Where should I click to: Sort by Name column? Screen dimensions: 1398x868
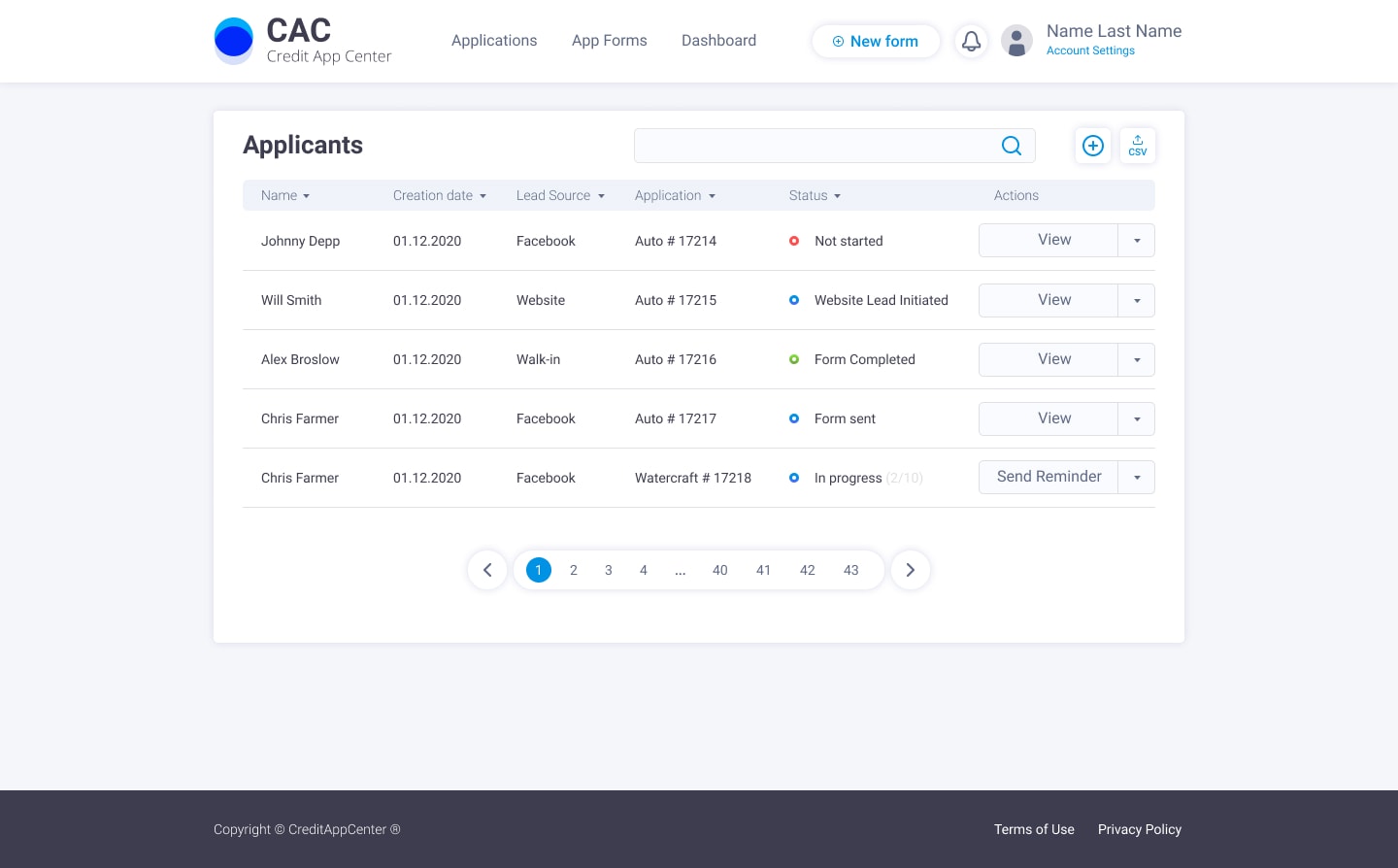click(285, 195)
